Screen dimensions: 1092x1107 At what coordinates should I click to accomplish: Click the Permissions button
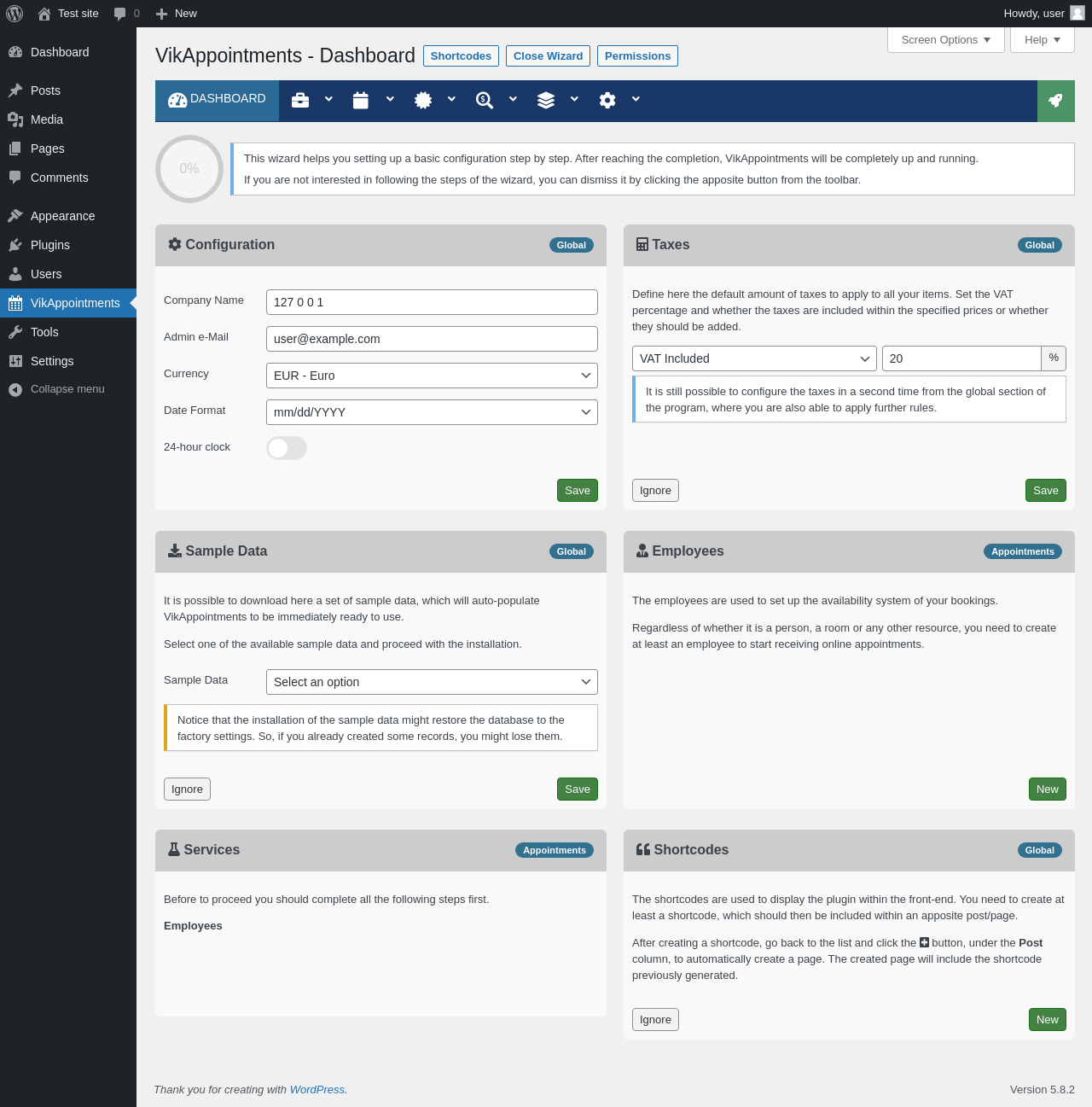(637, 55)
